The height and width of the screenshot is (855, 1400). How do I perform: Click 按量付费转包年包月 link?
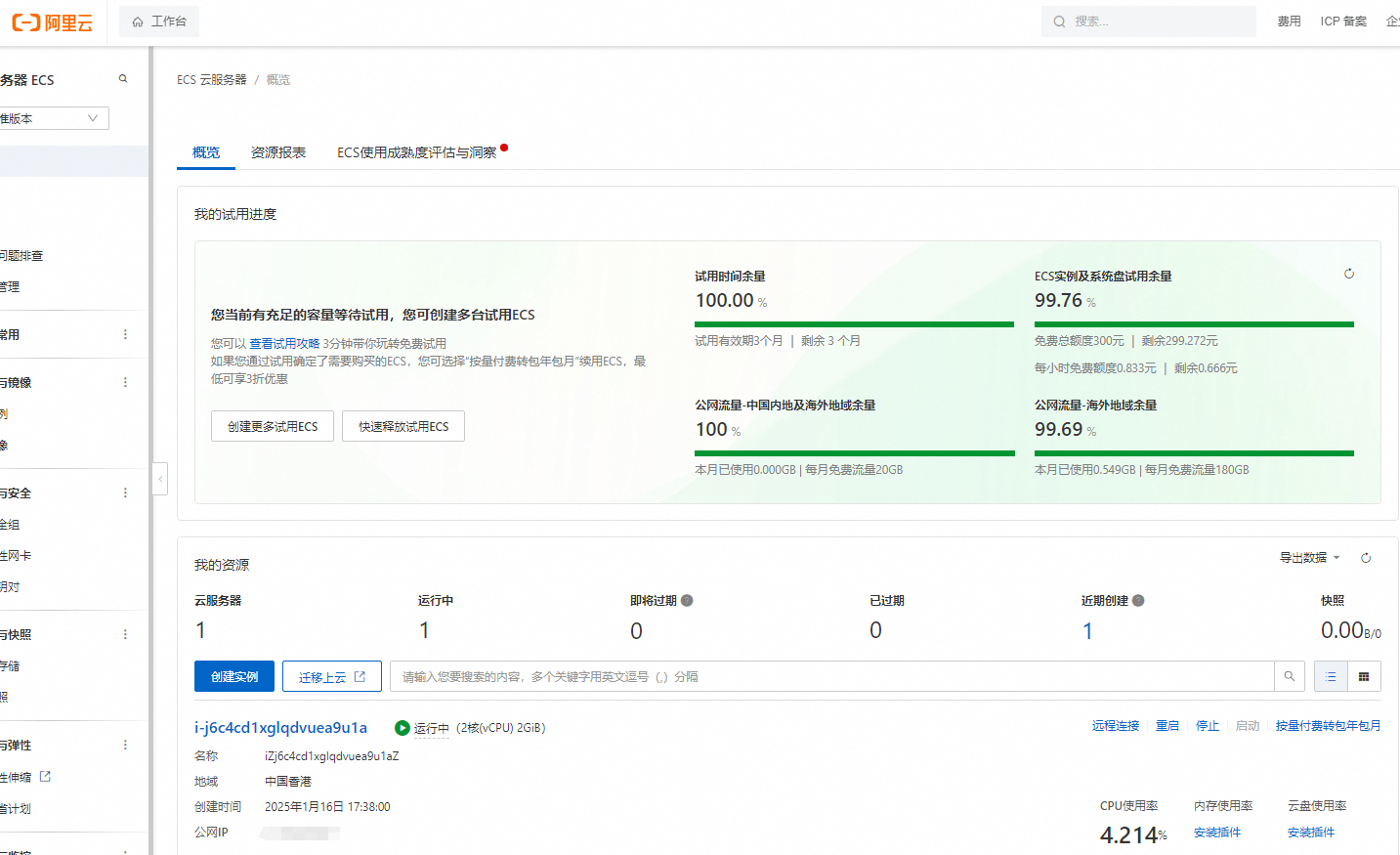click(1329, 726)
